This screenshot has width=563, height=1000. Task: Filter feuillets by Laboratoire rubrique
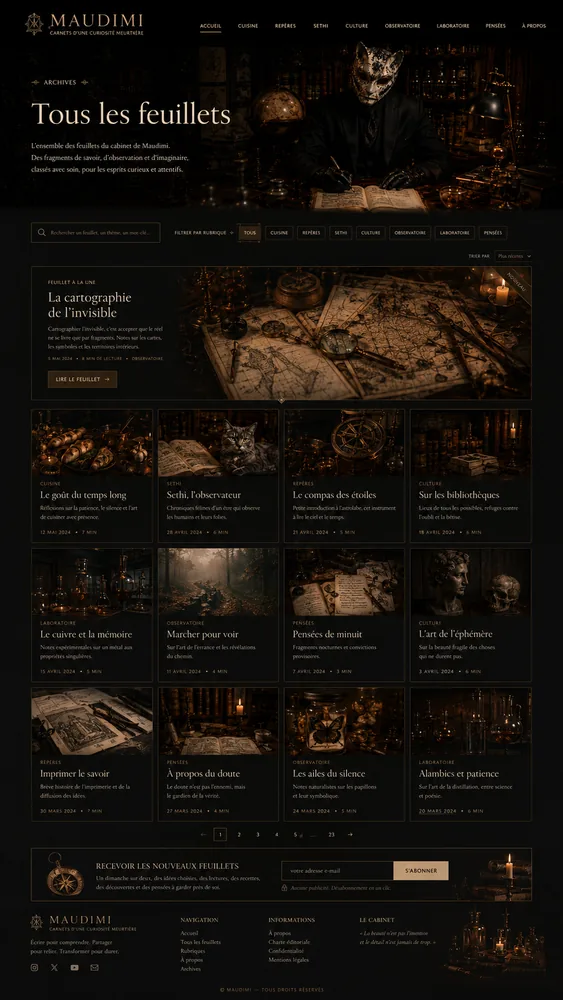coord(455,233)
